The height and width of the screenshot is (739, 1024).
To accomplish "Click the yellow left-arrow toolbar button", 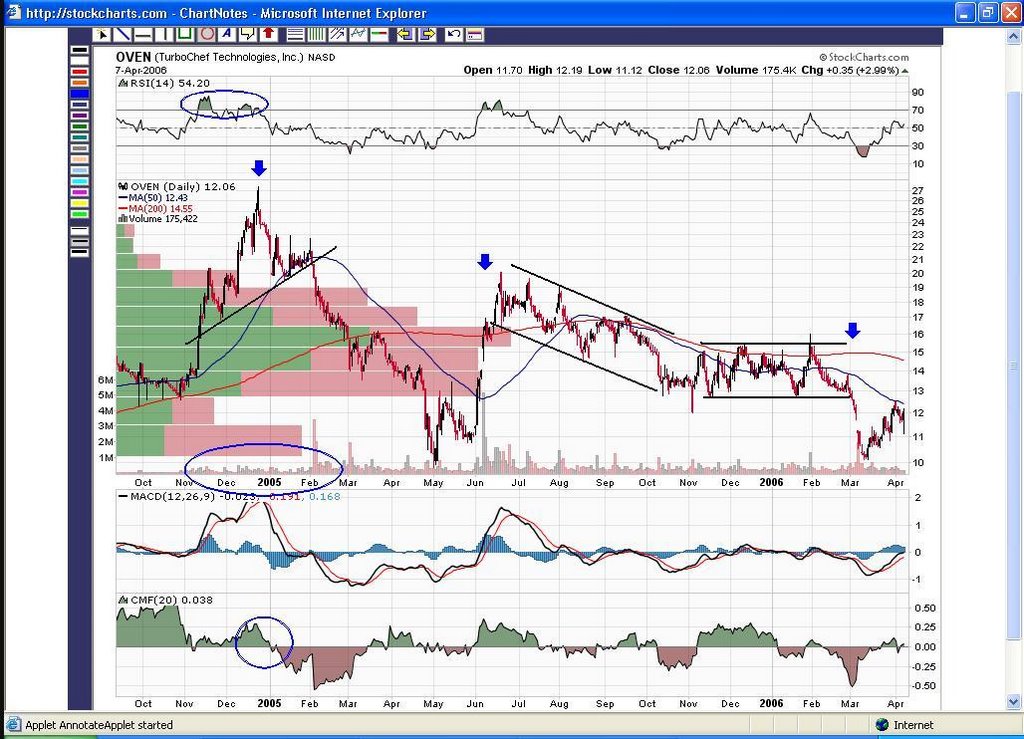I will click(x=406, y=34).
